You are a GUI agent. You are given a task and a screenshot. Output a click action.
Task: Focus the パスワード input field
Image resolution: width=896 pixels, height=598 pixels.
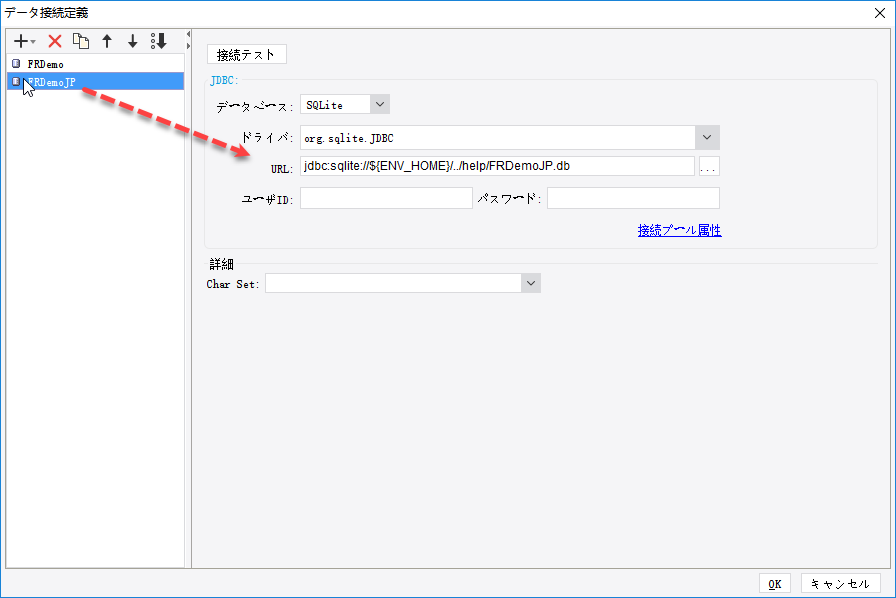(x=633, y=198)
